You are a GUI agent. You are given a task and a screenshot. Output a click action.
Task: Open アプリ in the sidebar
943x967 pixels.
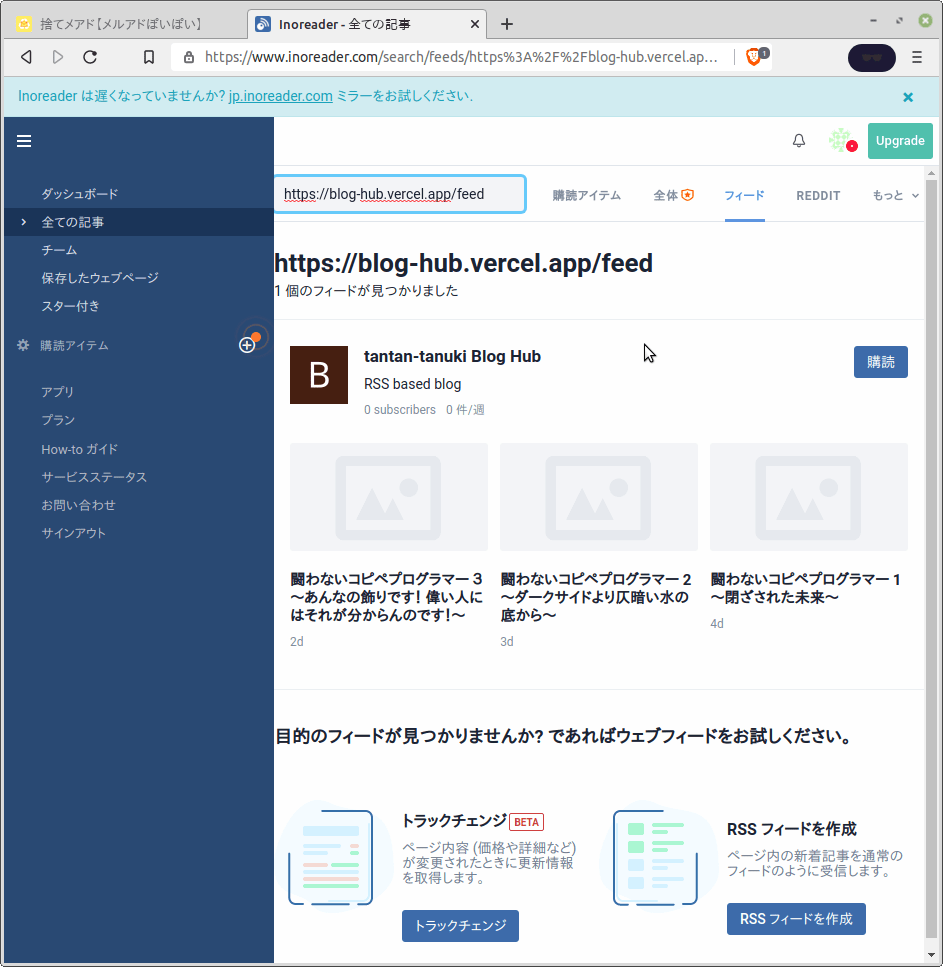pos(57,392)
